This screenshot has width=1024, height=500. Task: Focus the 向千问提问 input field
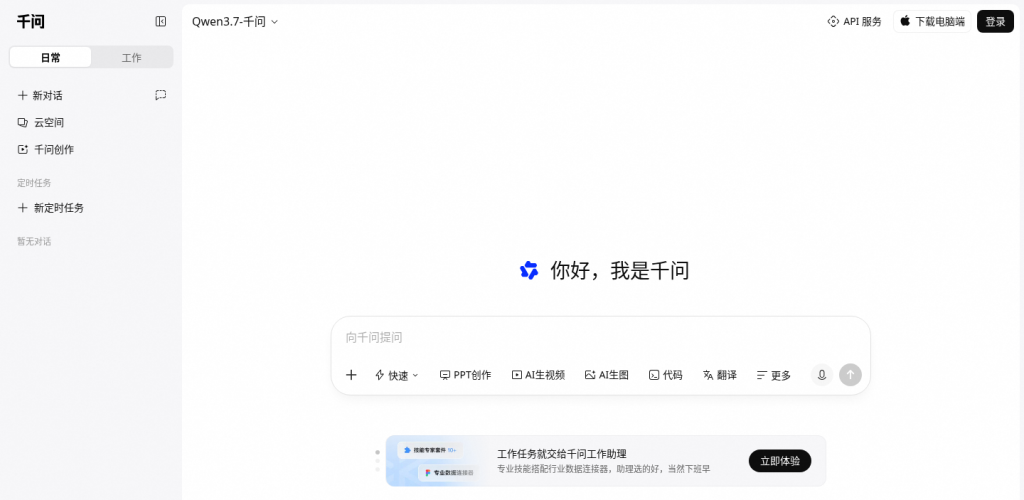pos(600,337)
